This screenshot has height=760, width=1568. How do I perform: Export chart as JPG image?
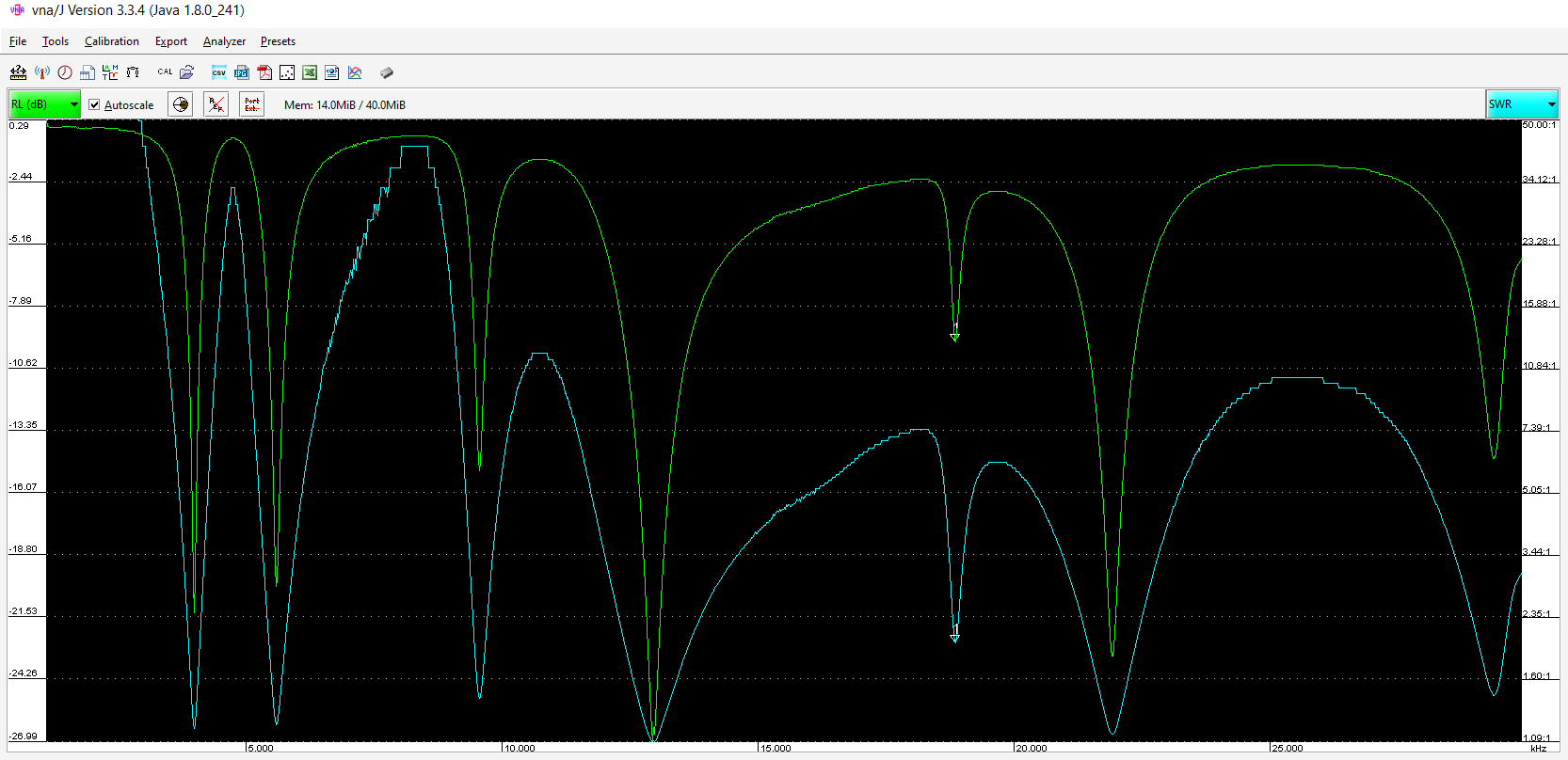[242, 72]
